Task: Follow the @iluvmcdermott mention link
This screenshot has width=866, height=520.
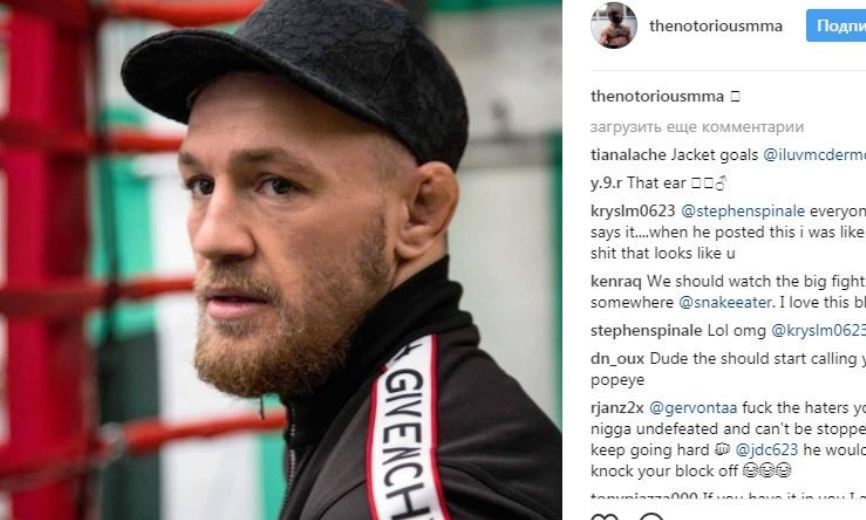Action: click(814, 155)
